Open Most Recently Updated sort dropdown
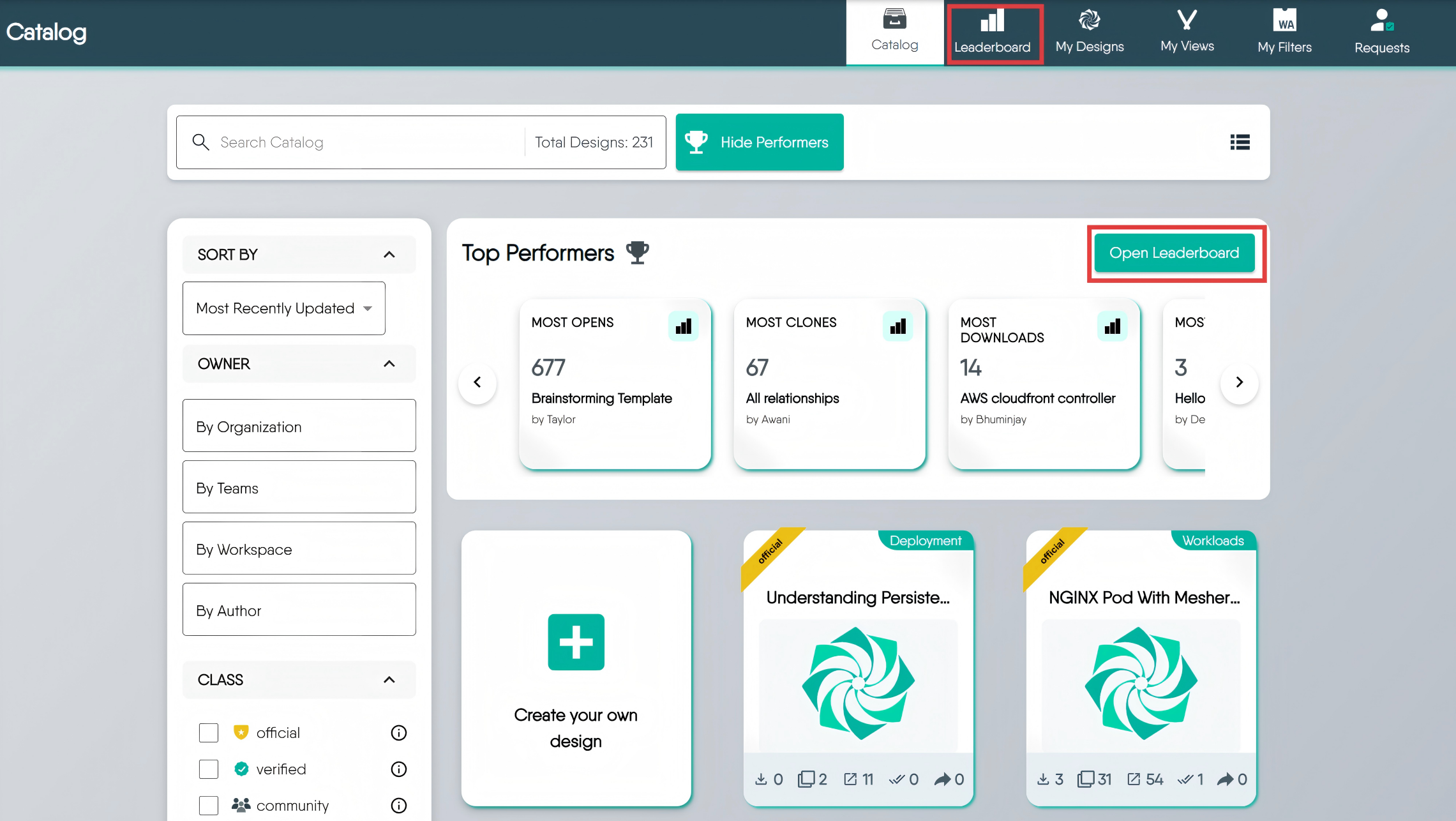Screen dimensions: 1456x821 283,308
